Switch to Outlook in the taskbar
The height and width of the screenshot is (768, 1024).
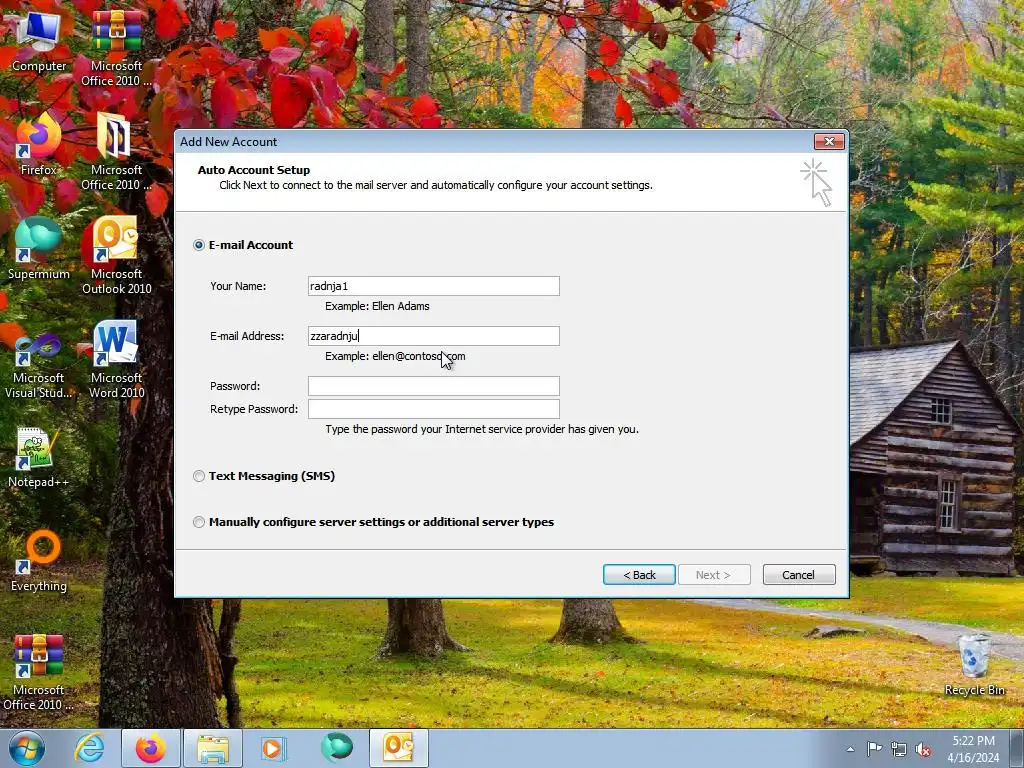(398, 748)
